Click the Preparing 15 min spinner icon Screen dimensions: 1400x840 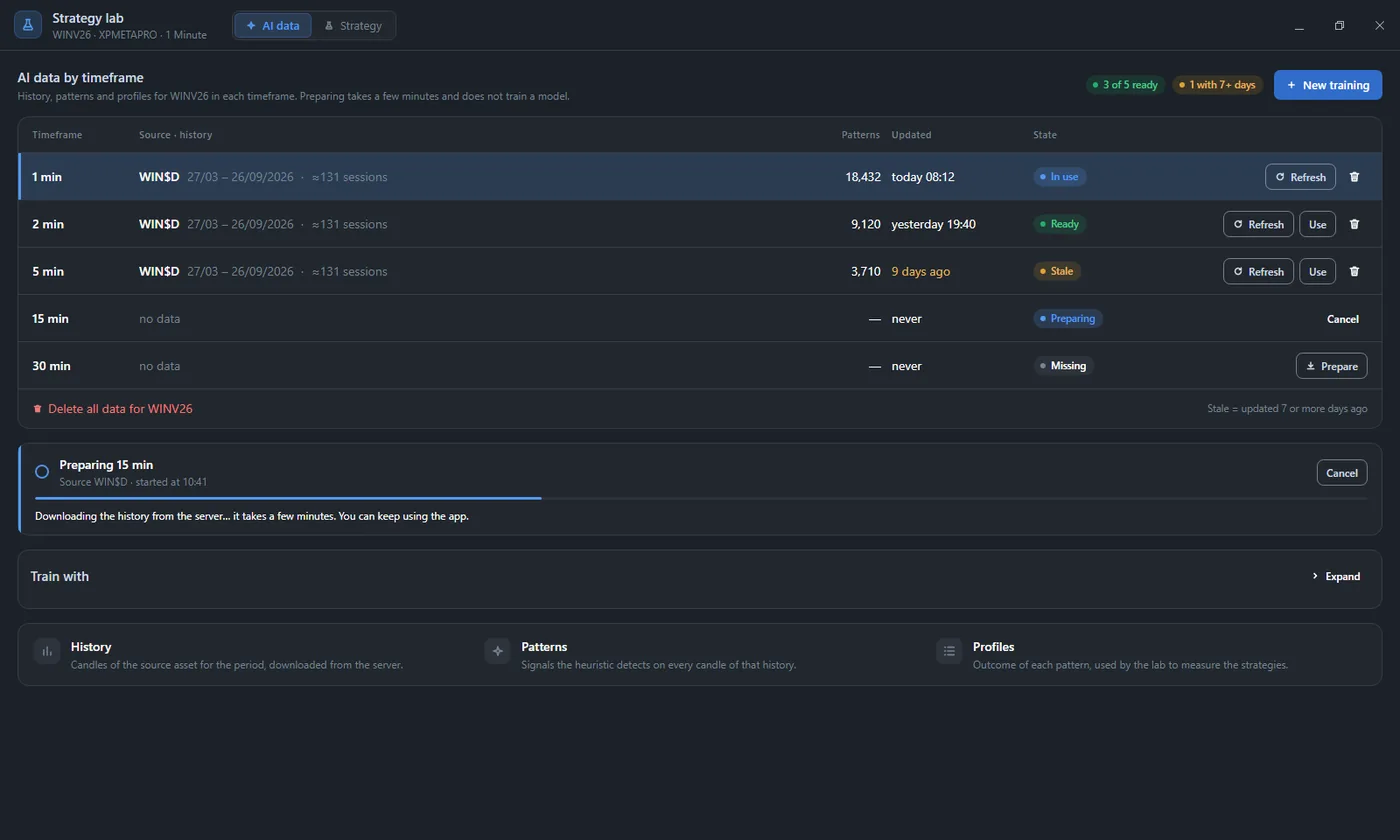[42, 471]
